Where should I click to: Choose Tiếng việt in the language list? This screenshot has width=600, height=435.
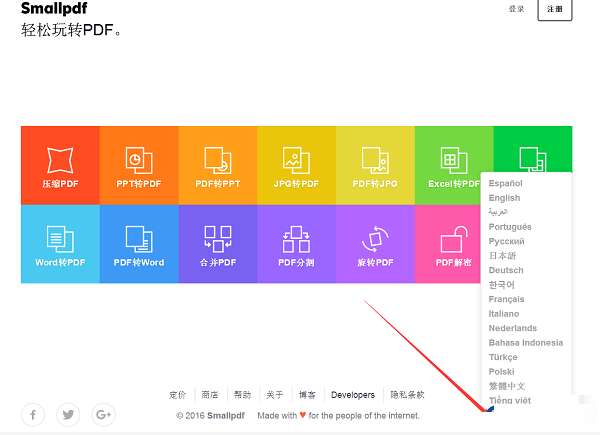510,401
